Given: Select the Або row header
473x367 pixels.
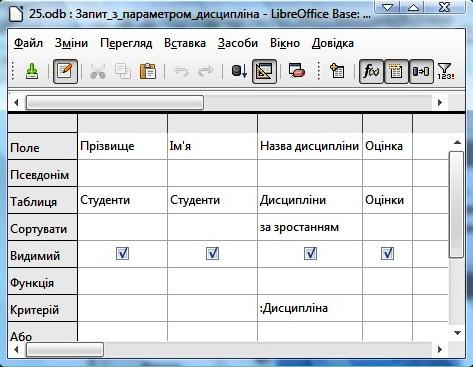Looking at the screenshot, I should 42,332.
